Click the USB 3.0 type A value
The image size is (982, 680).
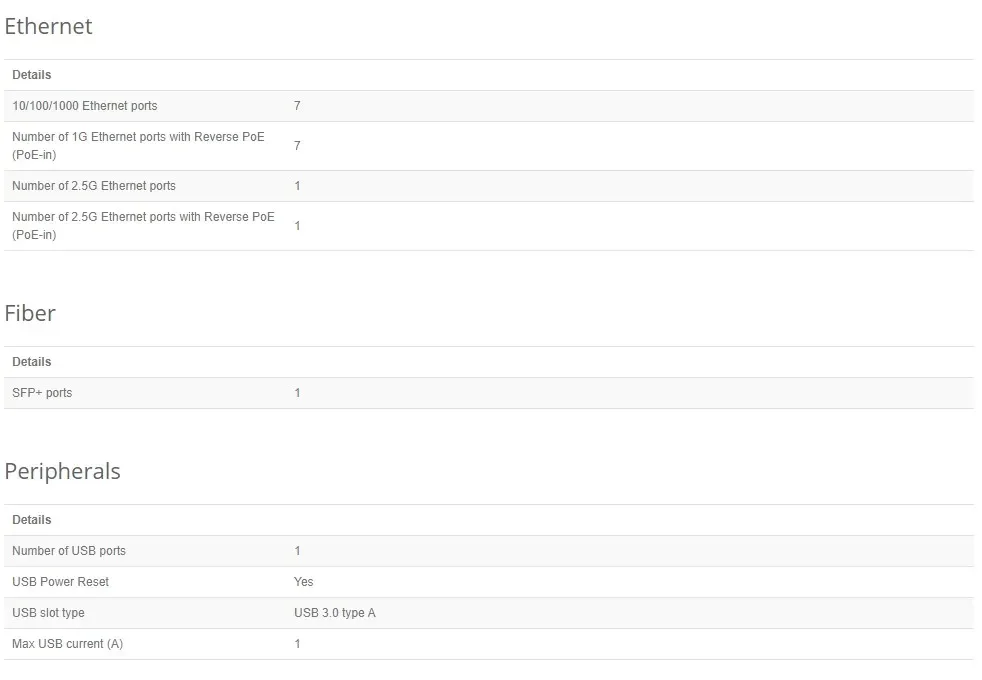(x=335, y=613)
